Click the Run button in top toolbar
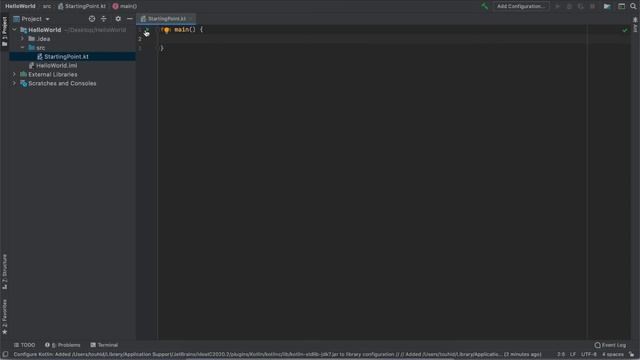 tap(558, 6)
